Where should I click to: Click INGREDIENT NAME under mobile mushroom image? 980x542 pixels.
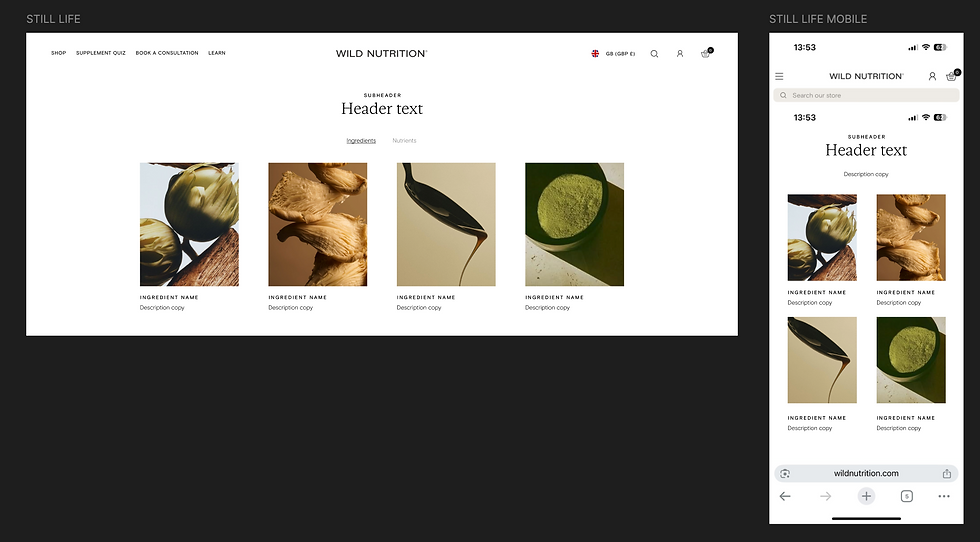pos(906,293)
